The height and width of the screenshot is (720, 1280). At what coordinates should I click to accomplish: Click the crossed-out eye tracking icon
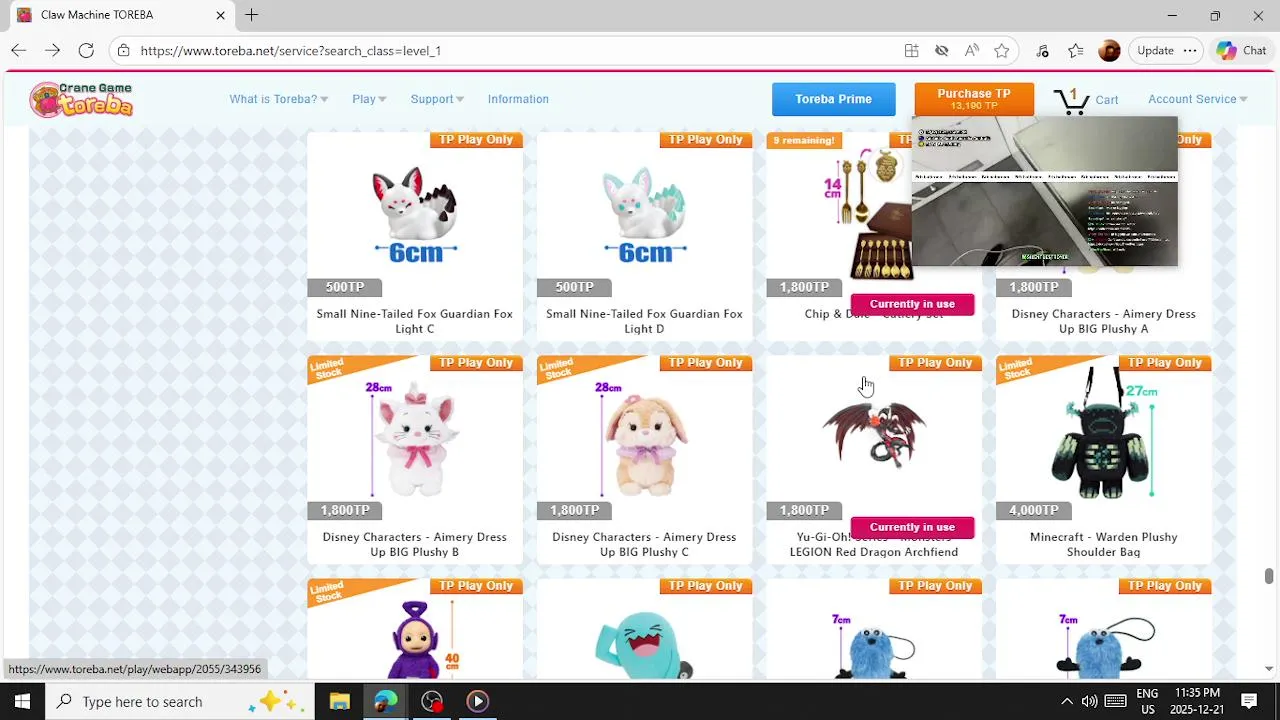coord(941,51)
